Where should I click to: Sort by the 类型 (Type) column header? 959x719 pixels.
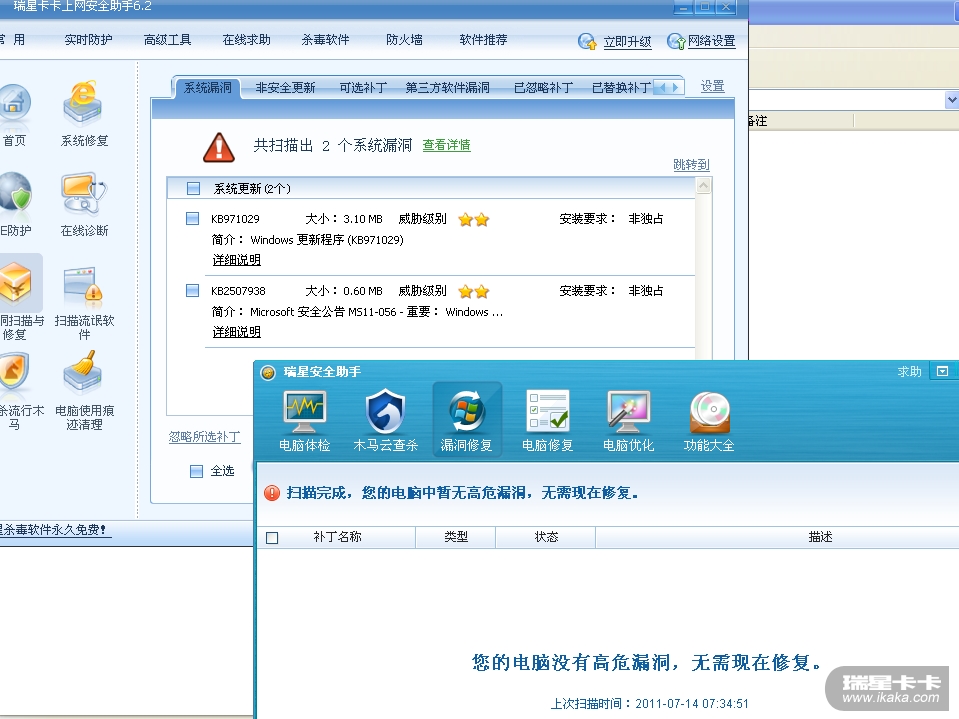(x=456, y=537)
